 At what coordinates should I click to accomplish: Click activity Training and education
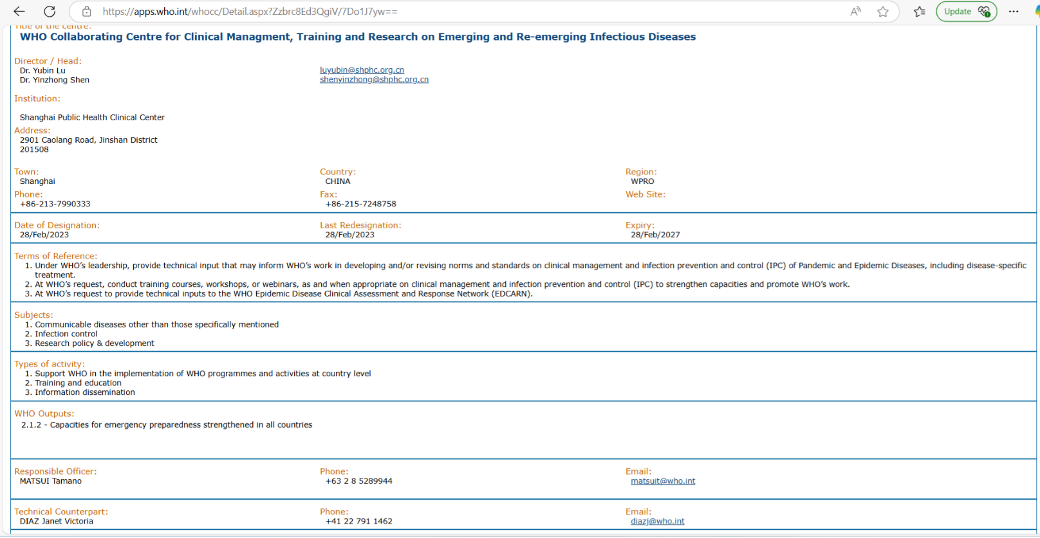78,383
